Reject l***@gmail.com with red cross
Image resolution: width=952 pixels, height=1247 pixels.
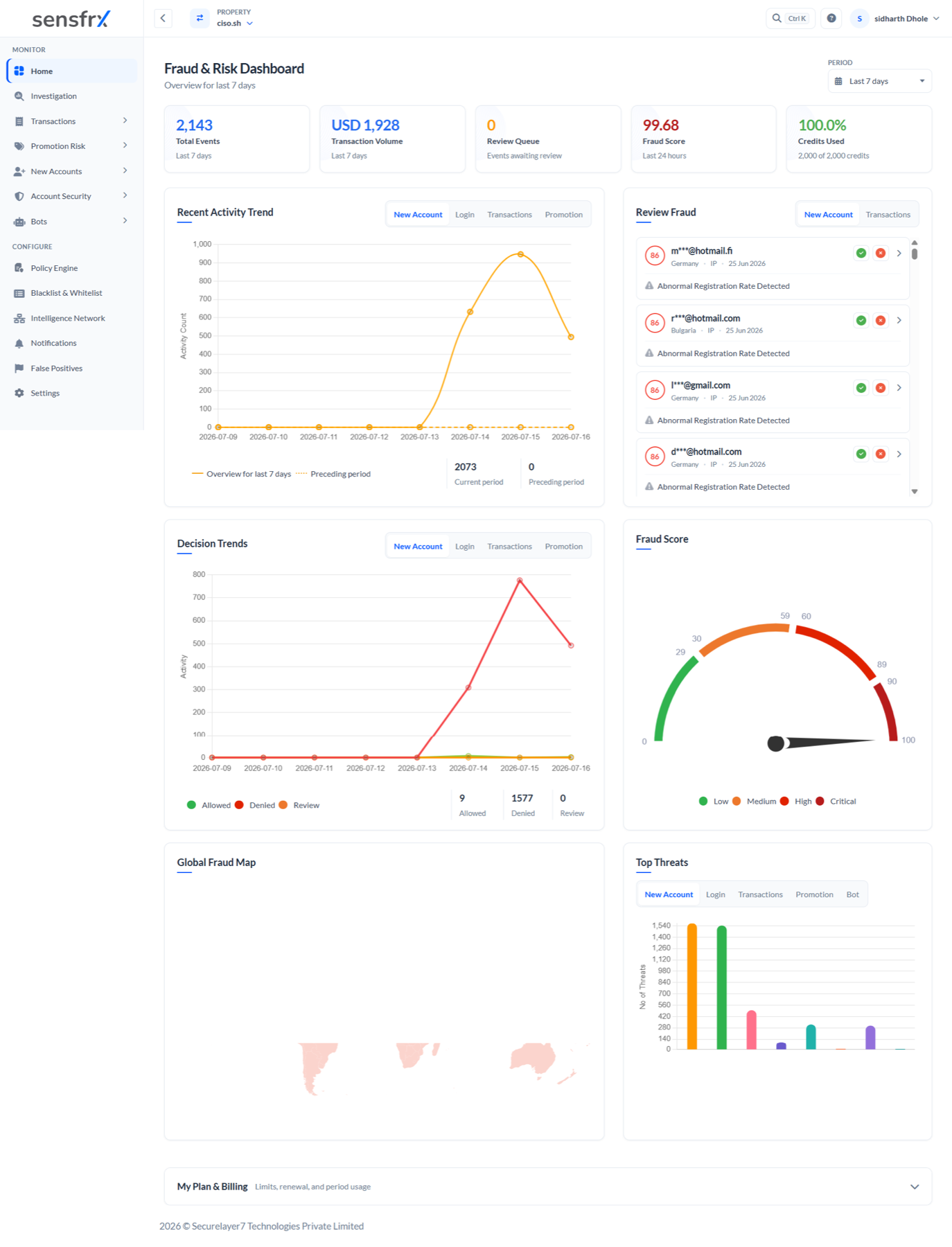coord(881,387)
